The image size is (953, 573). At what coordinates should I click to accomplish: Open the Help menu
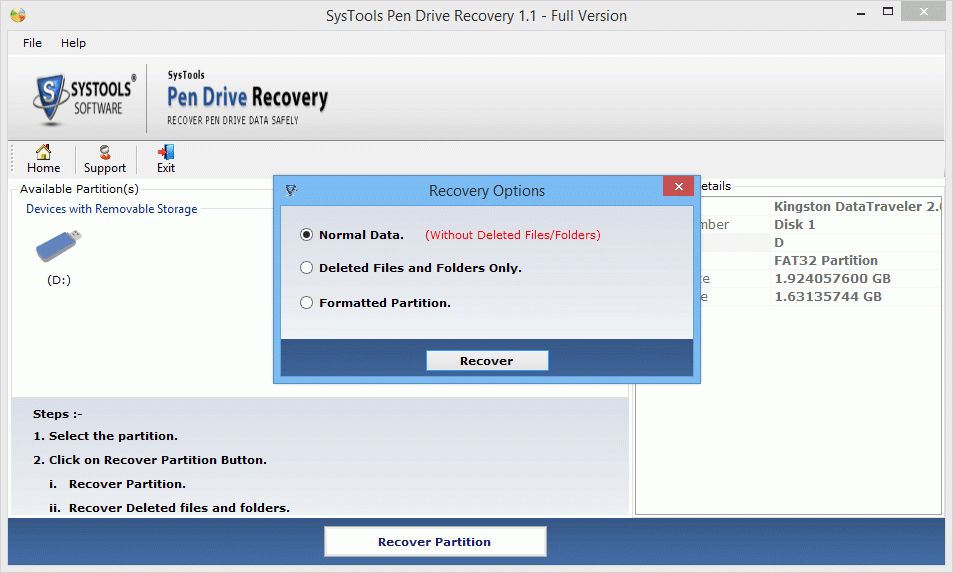73,43
